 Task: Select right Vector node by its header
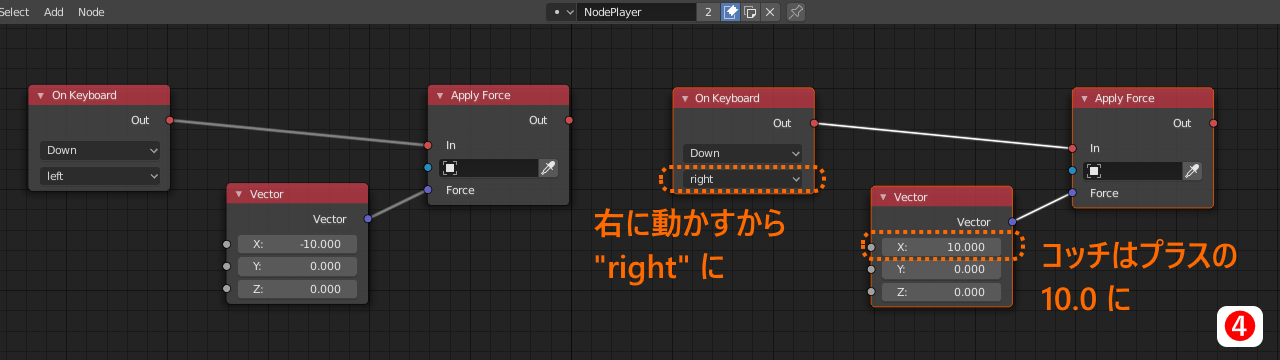coord(942,197)
